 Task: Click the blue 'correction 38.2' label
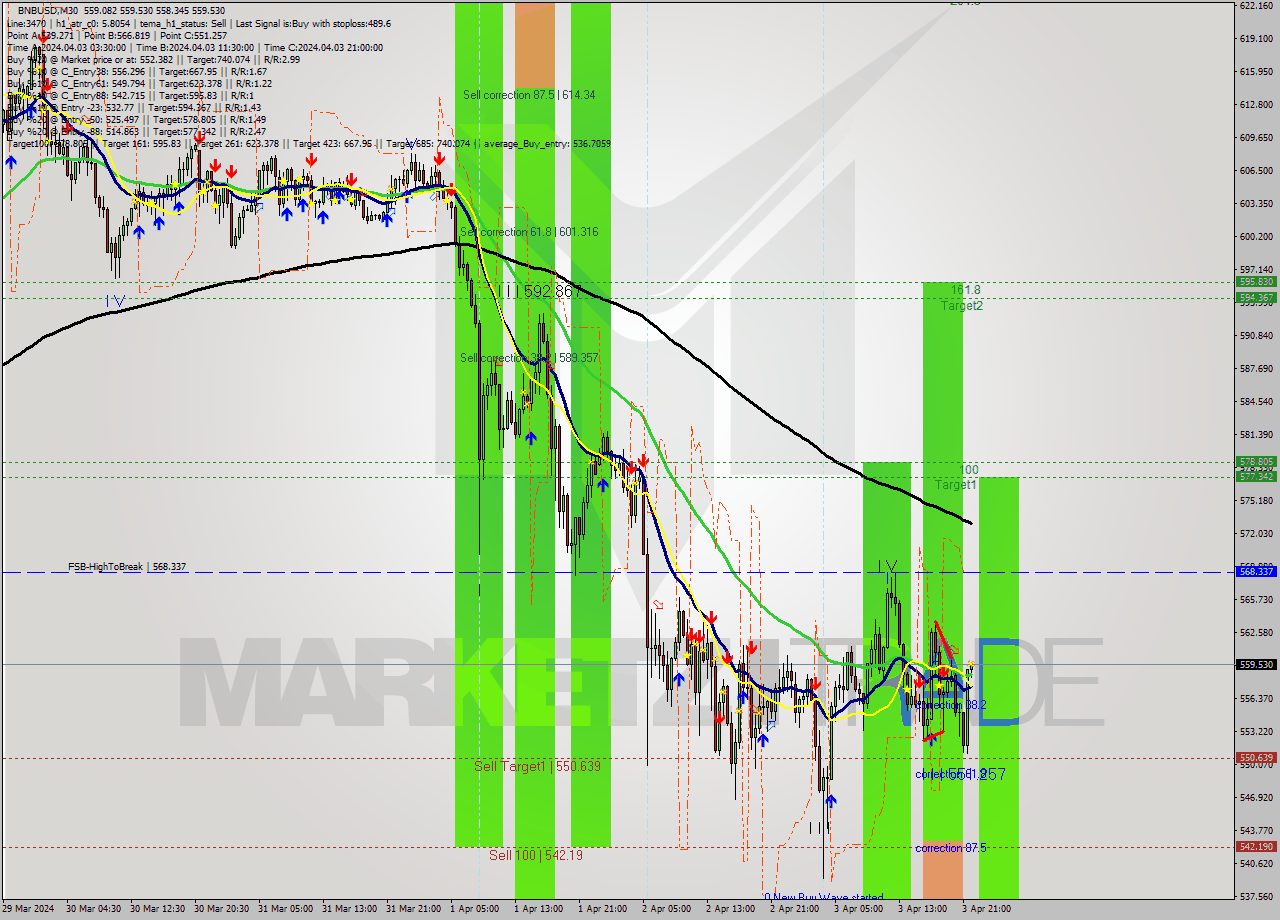[x=951, y=705]
